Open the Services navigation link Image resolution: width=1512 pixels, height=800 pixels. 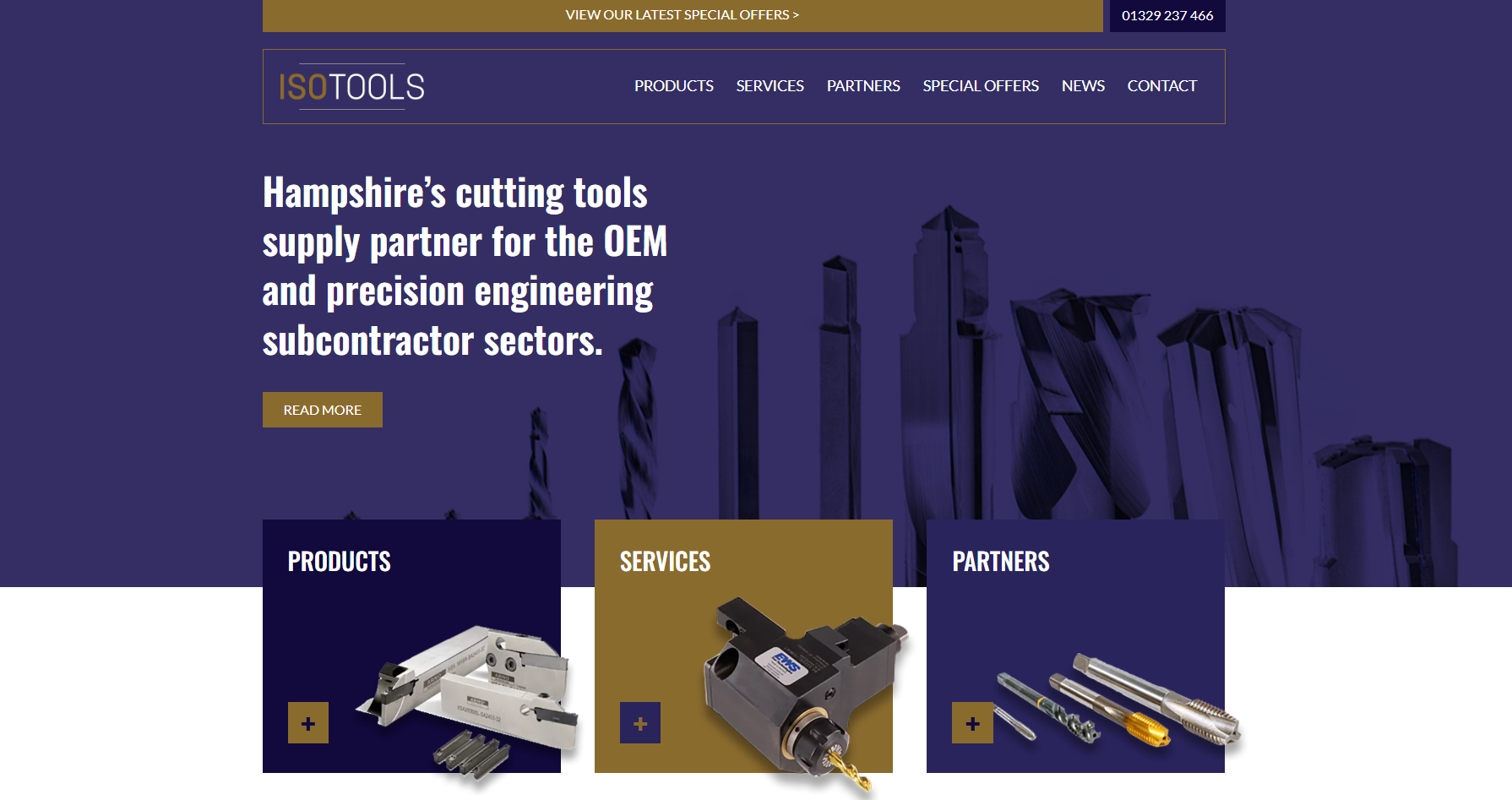[x=770, y=86]
